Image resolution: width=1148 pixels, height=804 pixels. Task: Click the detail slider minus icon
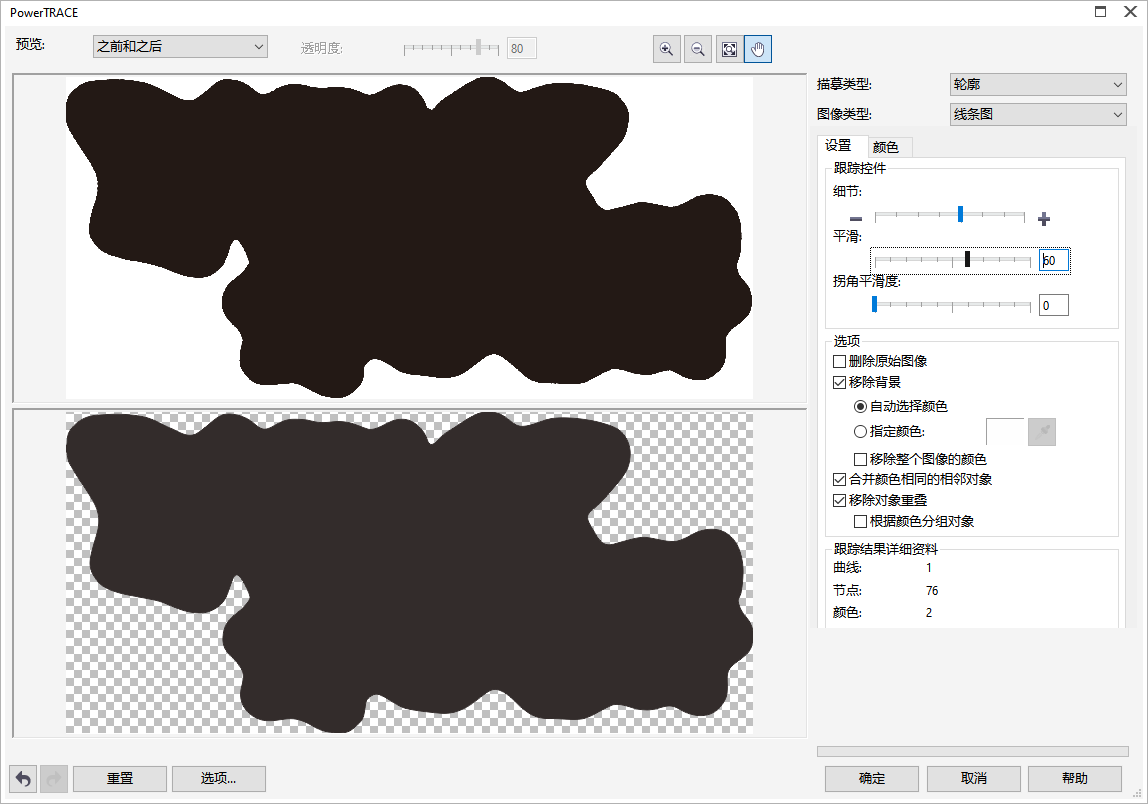tap(856, 219)
